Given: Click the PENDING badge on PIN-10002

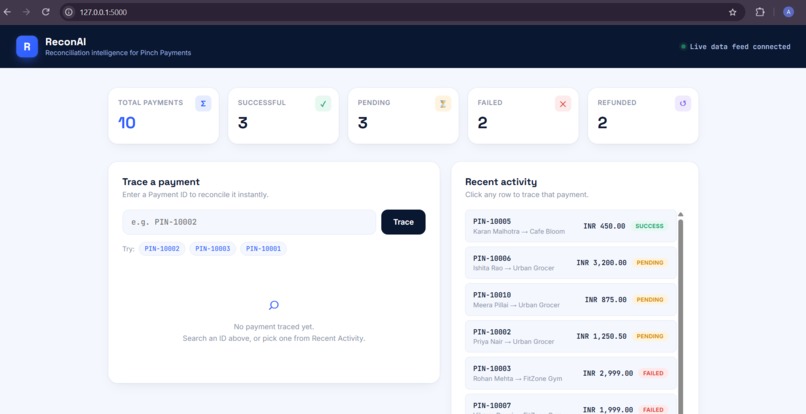Looking at the screenshot, I should 650,336.
